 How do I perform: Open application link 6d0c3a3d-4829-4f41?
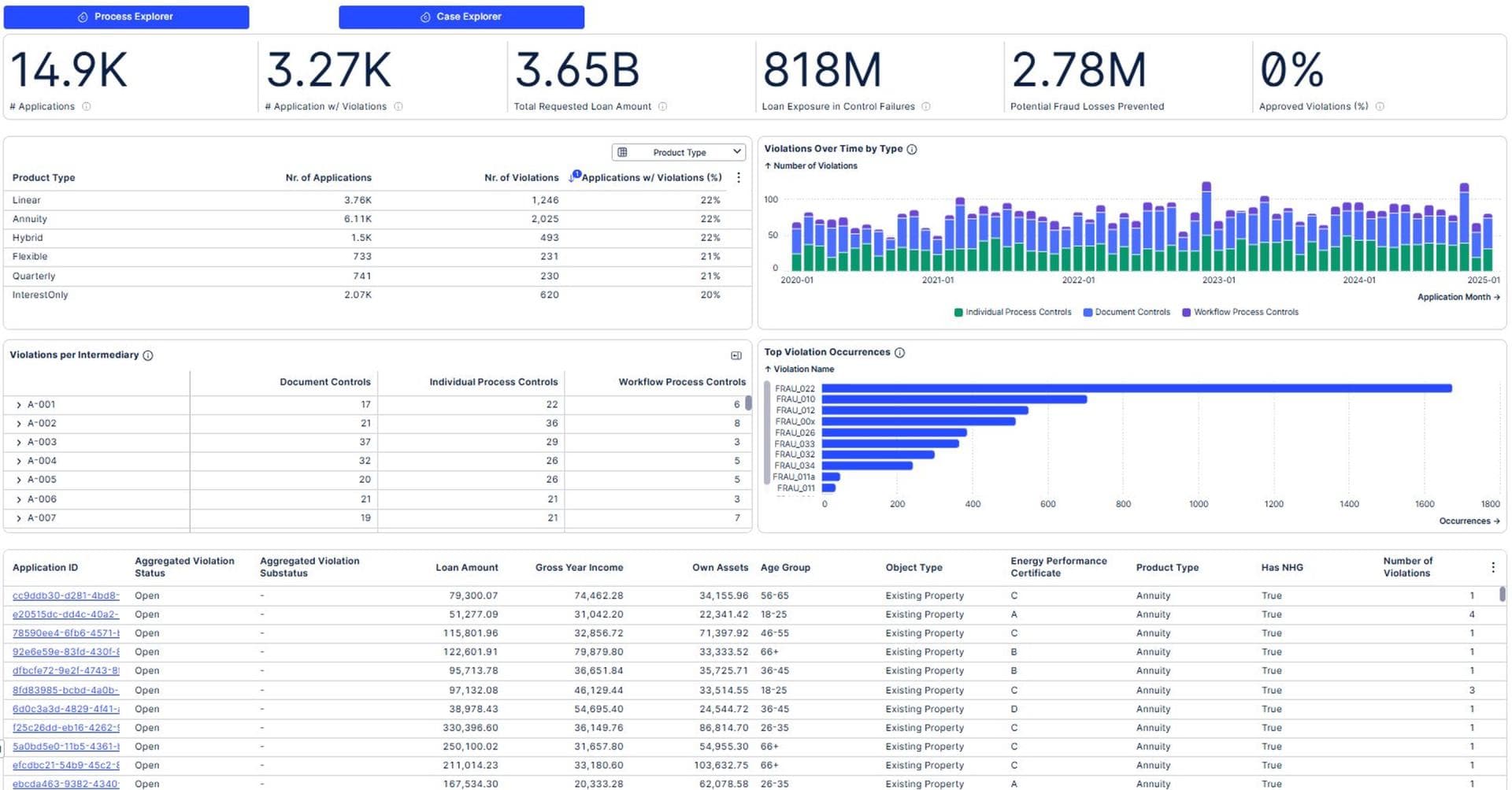pyautogui.click(x=66, y=709)
